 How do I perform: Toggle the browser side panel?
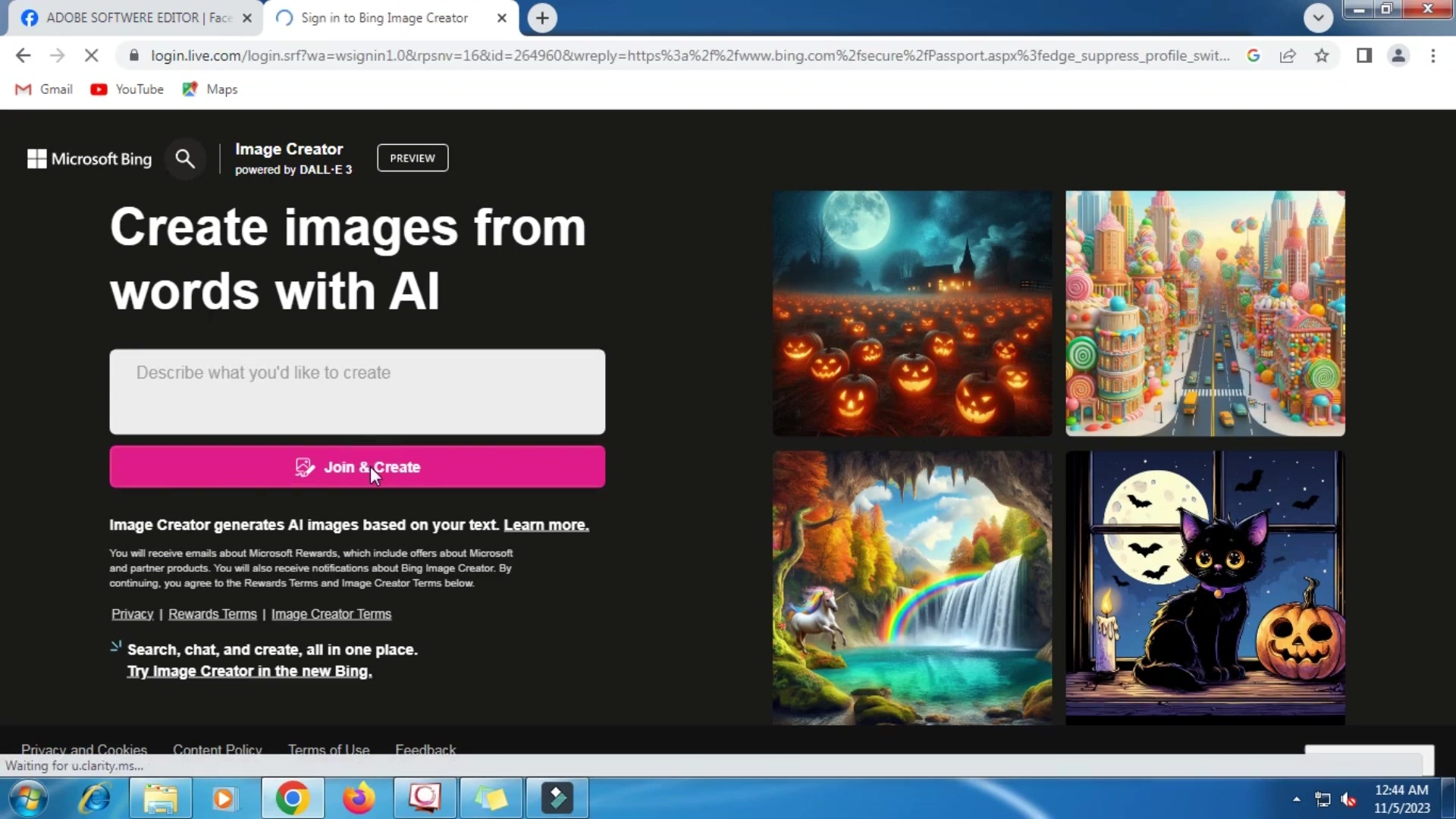(x=1363, y=55)
